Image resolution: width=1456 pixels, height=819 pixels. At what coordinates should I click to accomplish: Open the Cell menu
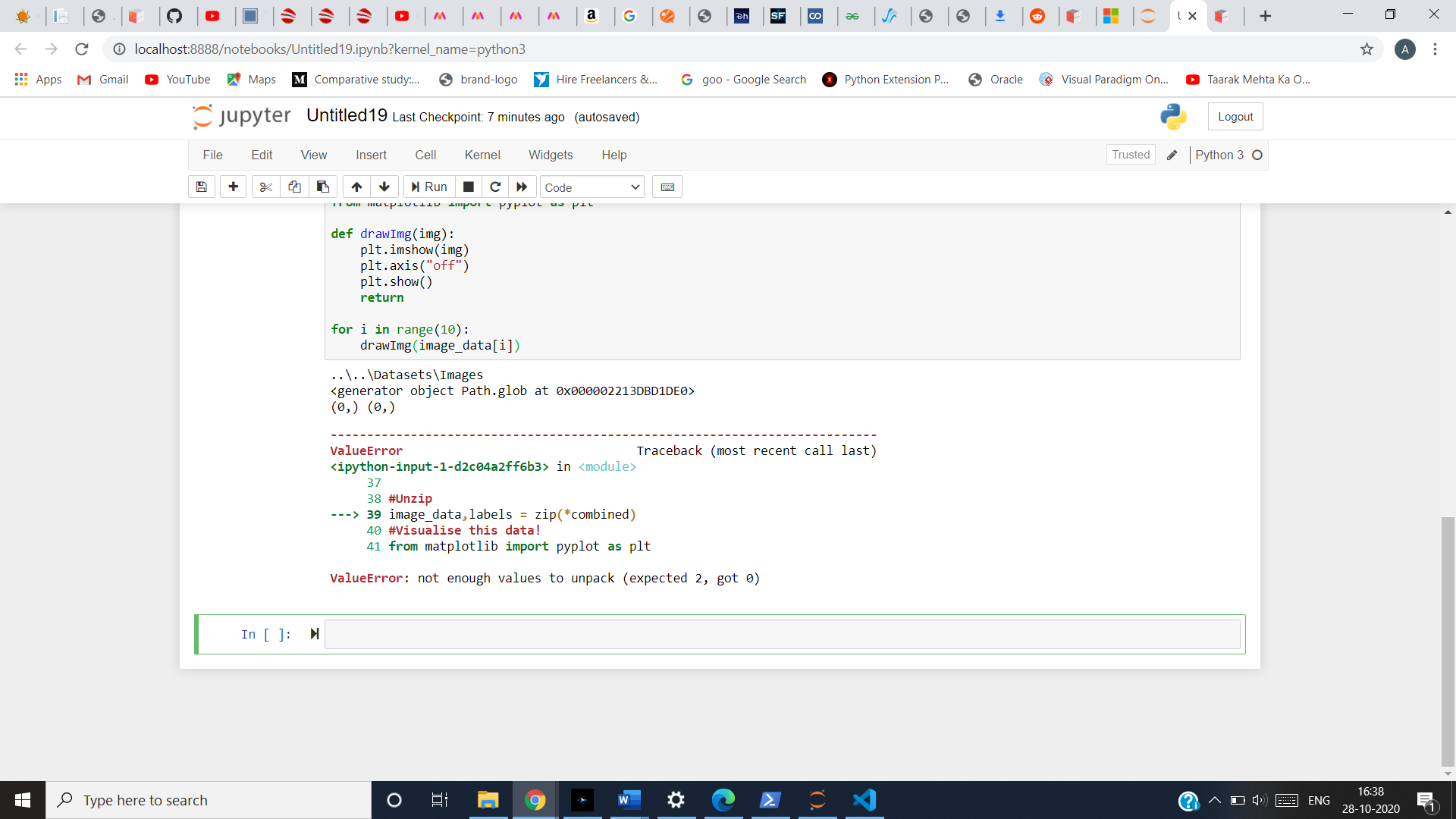pos(425,155)
